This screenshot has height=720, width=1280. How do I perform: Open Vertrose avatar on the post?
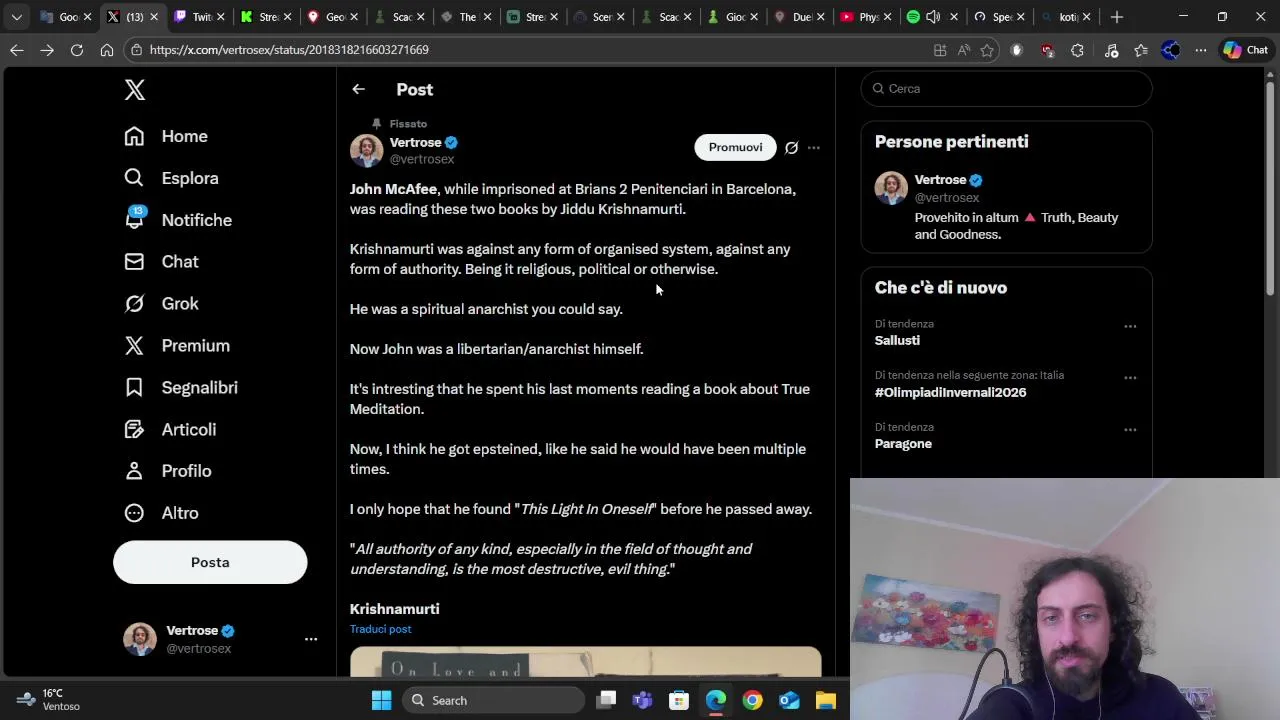pyautogui.click(x=366, y=150)
